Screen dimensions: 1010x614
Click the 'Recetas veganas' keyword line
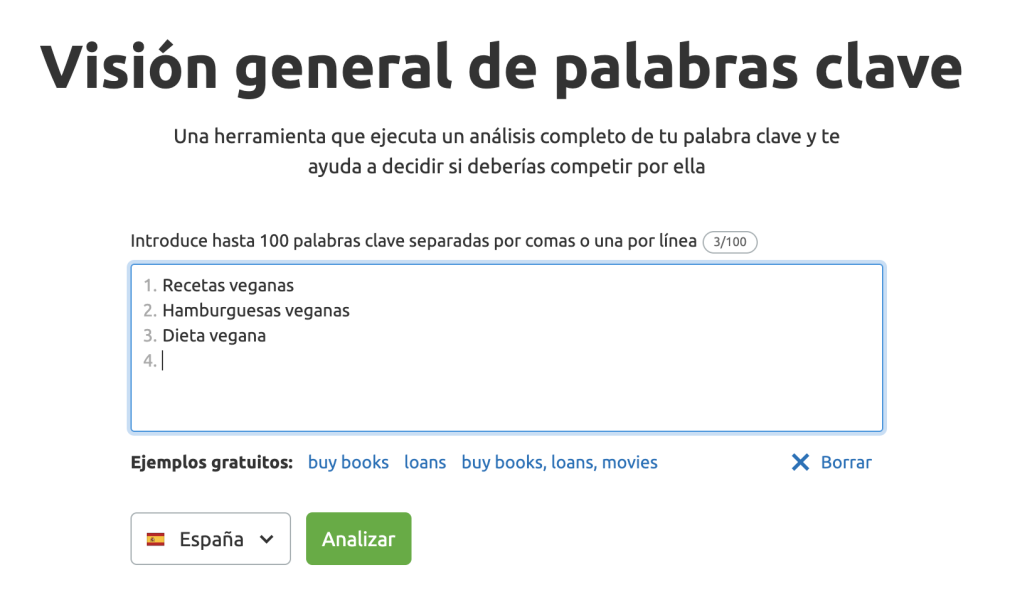[x=228, y=285]
